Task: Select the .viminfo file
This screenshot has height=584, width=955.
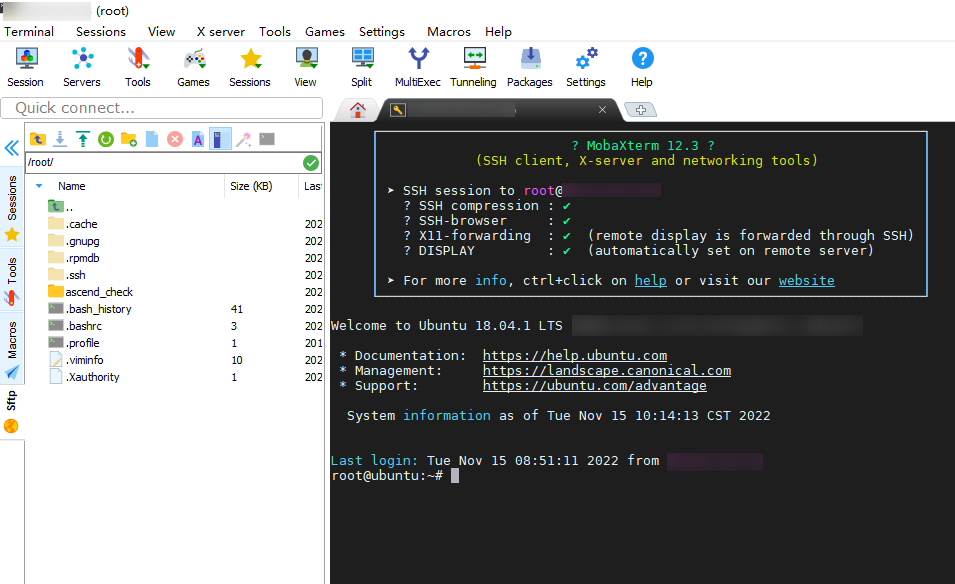Action: (76, 361)
